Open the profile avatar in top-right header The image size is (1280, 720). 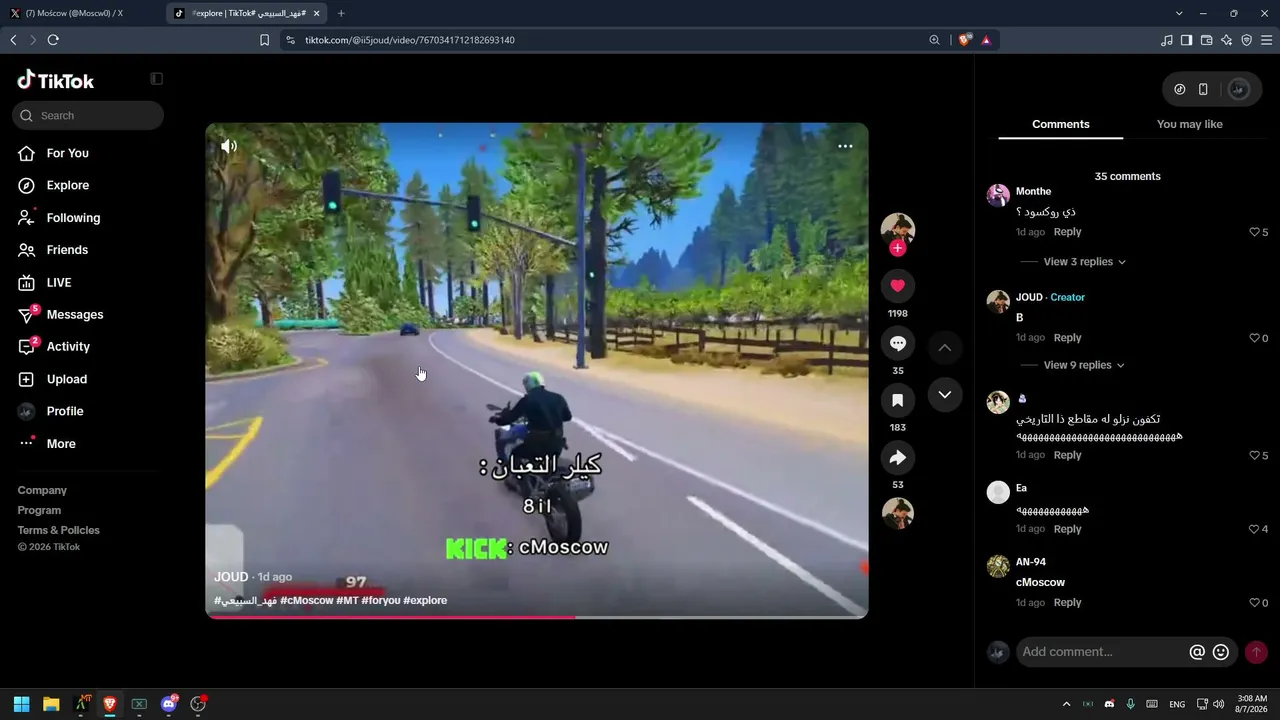(1238, 89)
